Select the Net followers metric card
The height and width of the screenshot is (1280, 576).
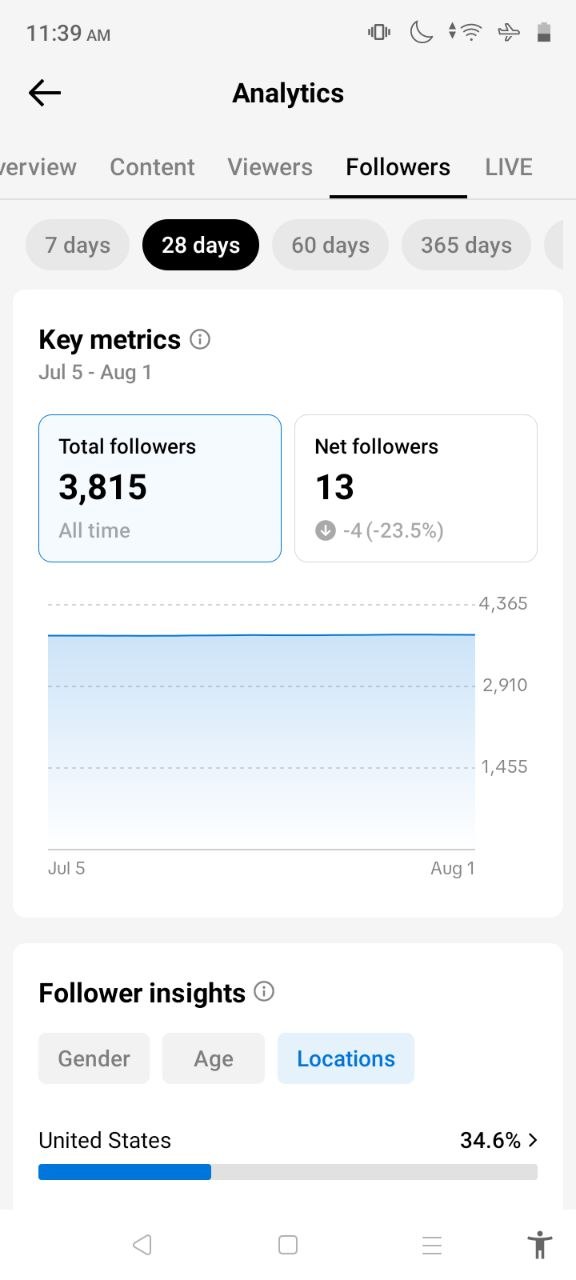416,488
